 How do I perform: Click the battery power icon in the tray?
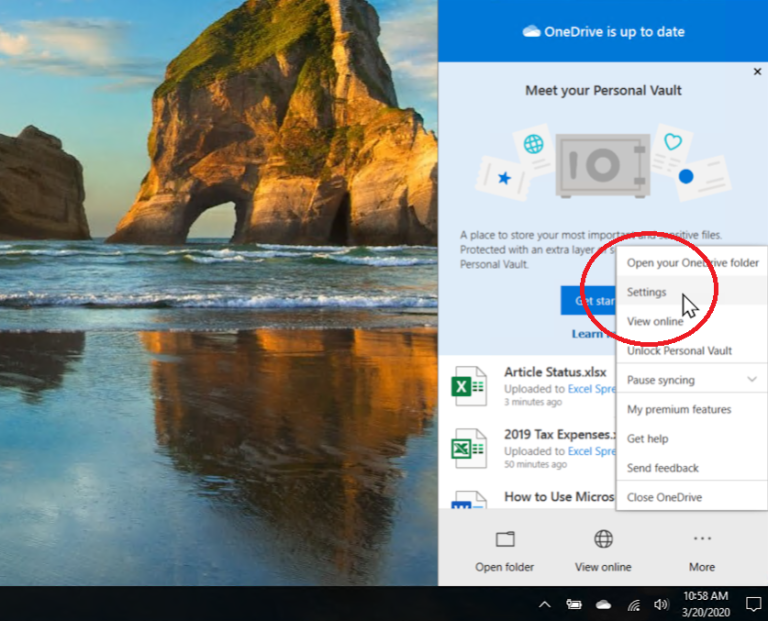pos(574,605)
